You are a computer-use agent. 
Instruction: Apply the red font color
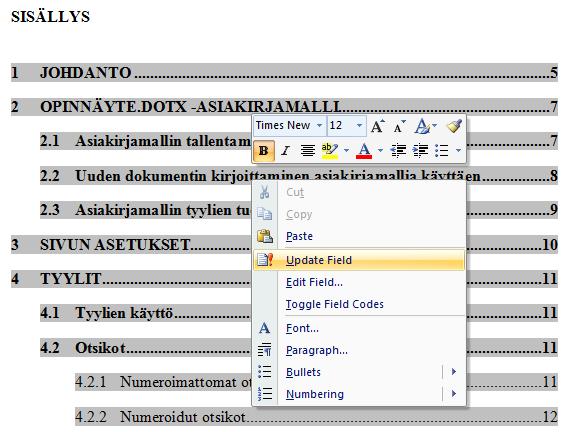click(364, 150)
